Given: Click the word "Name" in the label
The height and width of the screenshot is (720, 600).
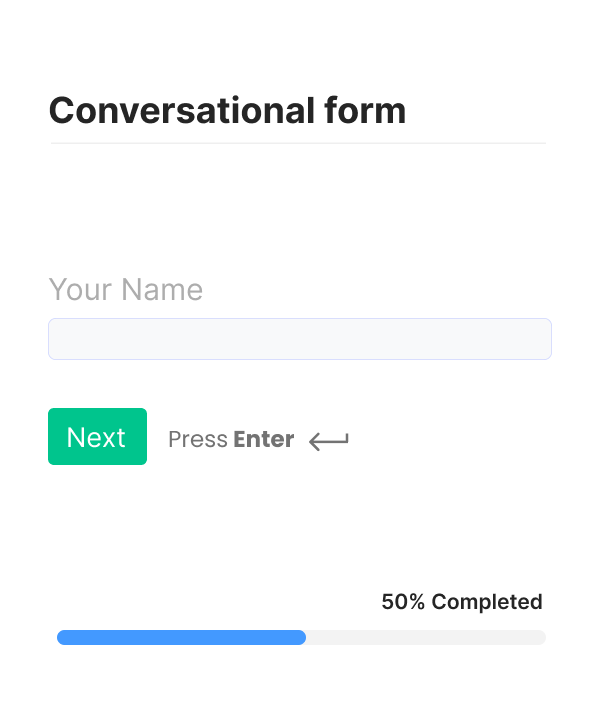Looking at the screenshot, I should (162, 290).
